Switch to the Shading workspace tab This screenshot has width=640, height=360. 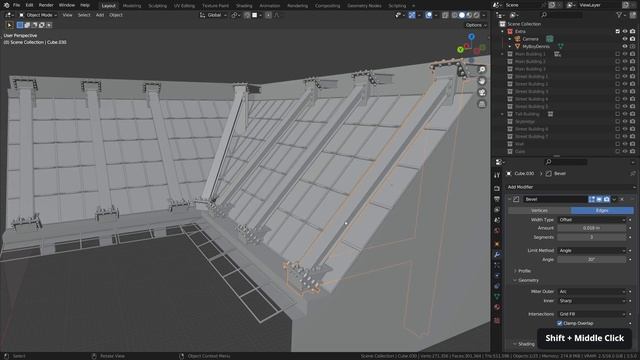tap(244, 6)
